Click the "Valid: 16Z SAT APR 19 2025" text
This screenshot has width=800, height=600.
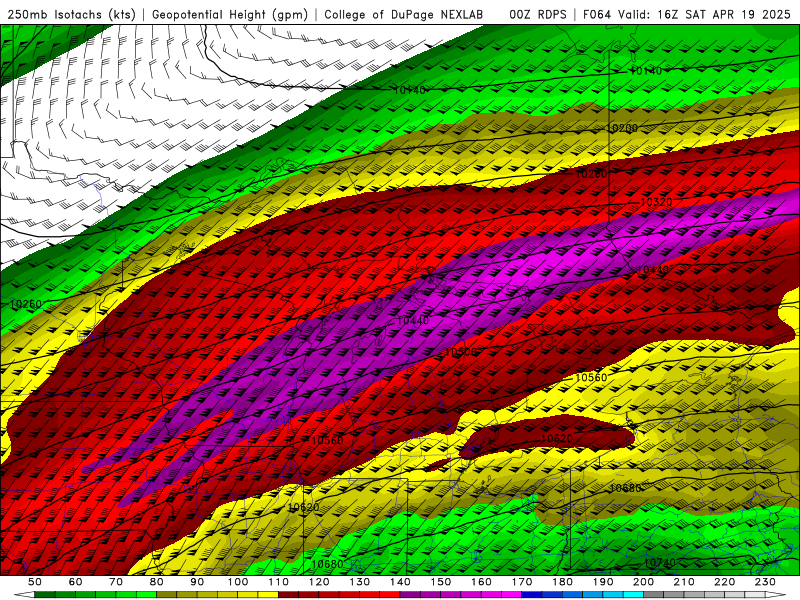705,15
